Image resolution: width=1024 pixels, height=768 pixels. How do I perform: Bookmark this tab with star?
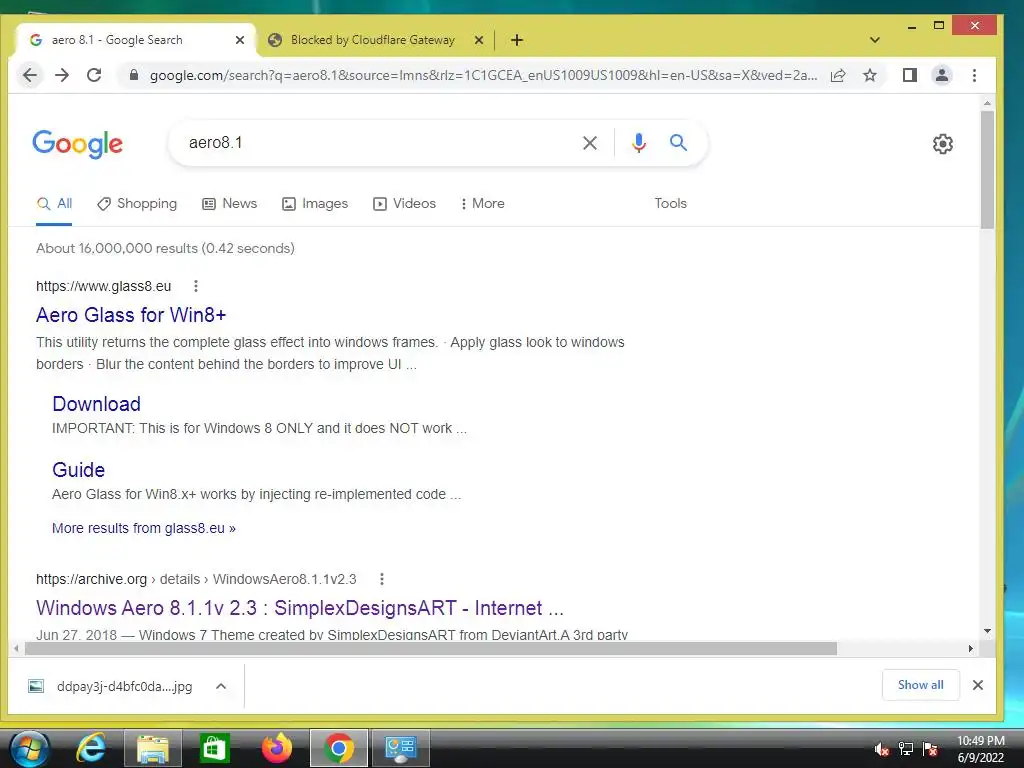click(x=870, y=75)
